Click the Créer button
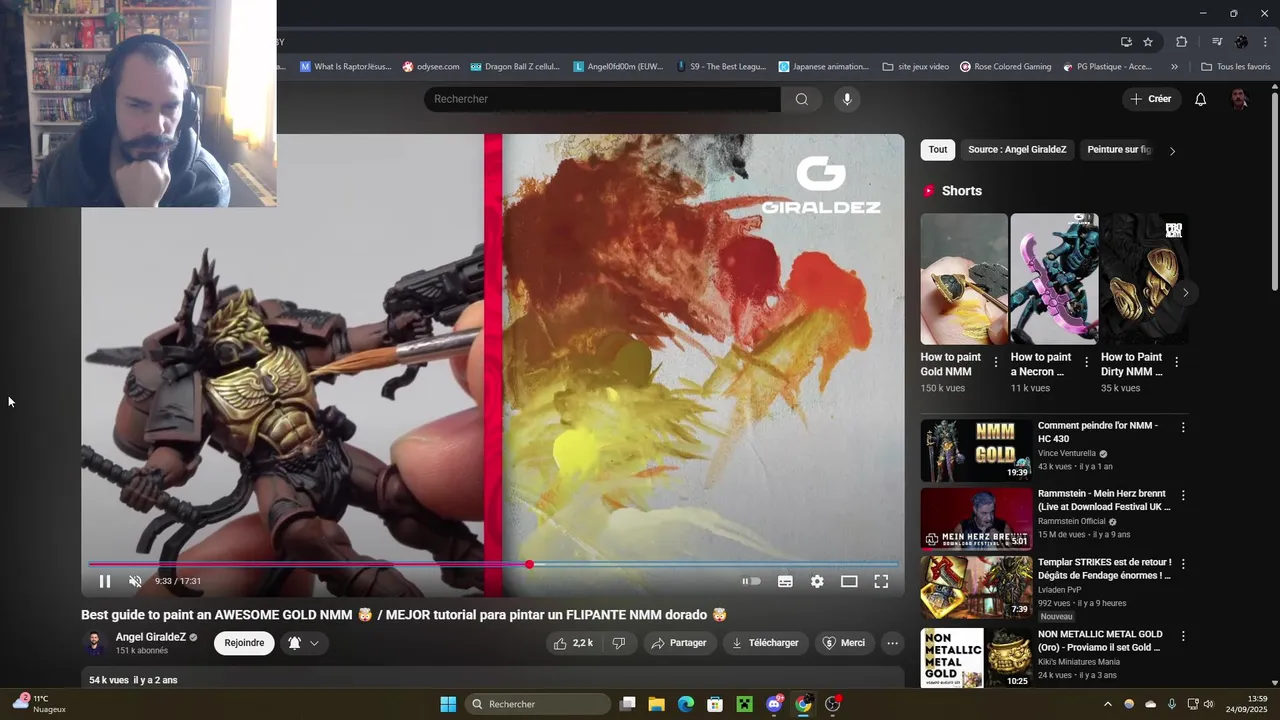1280x720 pixels. point(1151,99)
